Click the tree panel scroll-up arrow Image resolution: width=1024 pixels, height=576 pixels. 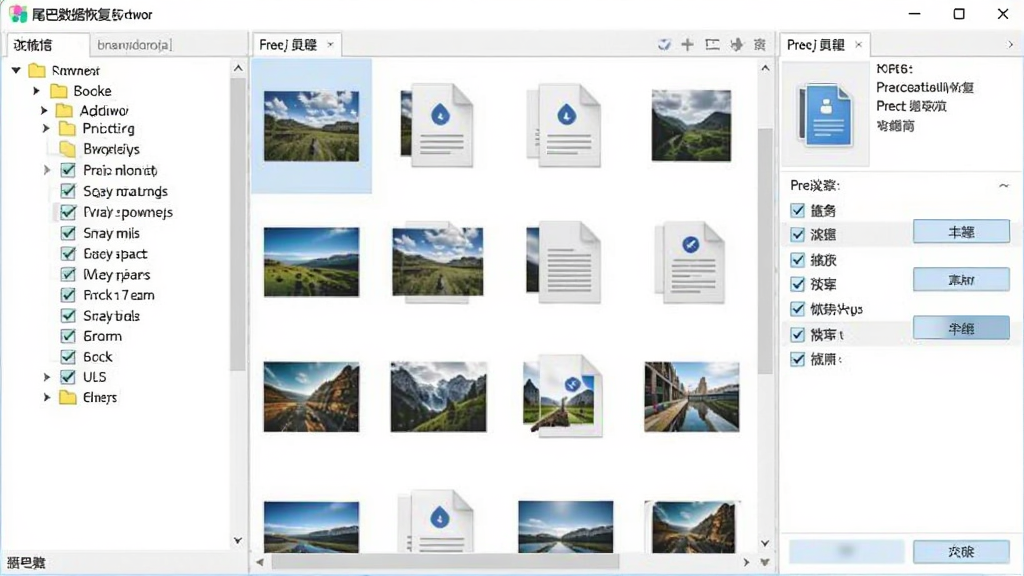tap(238, 68)
